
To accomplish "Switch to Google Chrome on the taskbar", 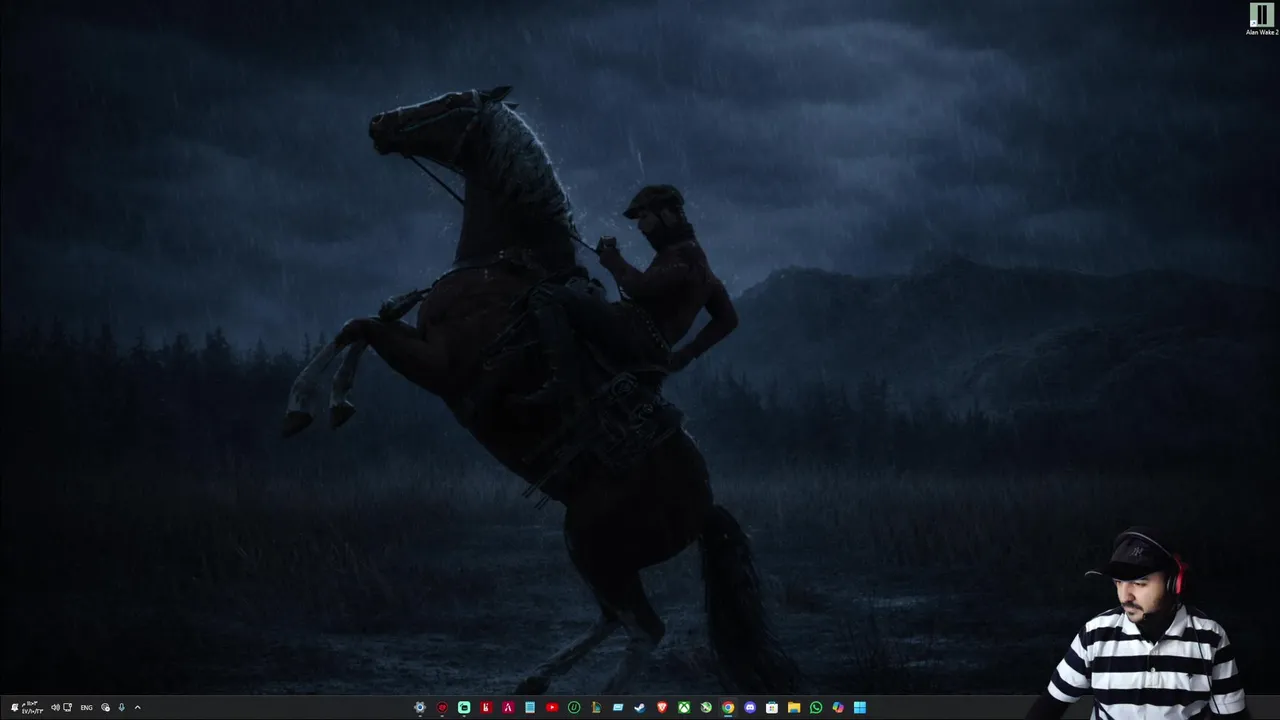I will point(728,707).
